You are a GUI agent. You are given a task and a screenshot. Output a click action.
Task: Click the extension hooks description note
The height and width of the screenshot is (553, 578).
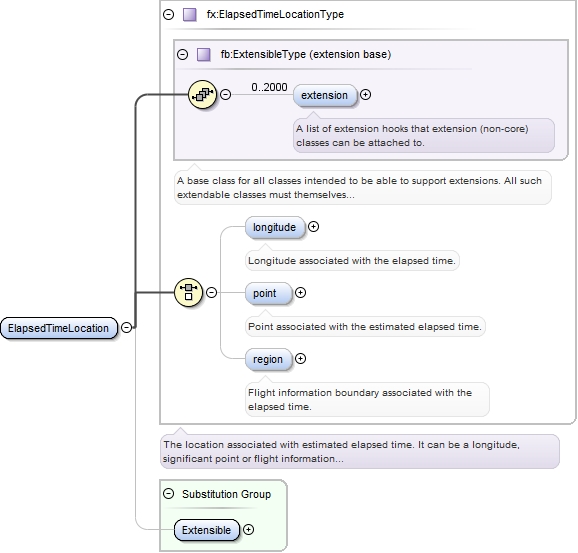pos(424,135)
